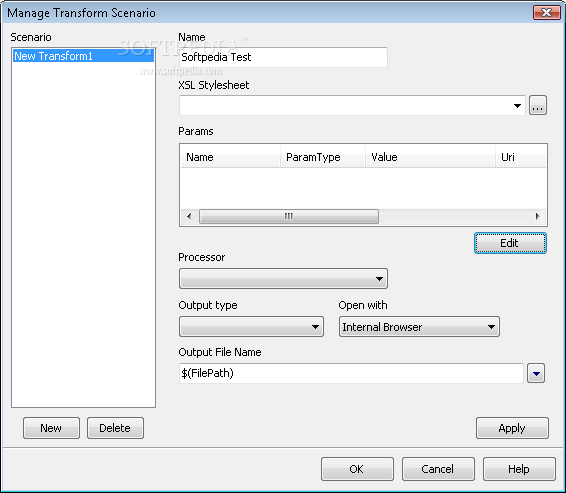Viewport: 566px width, 493px height.
Task: Select New Transform1 in the Scenario list
Action: [83, 56]
